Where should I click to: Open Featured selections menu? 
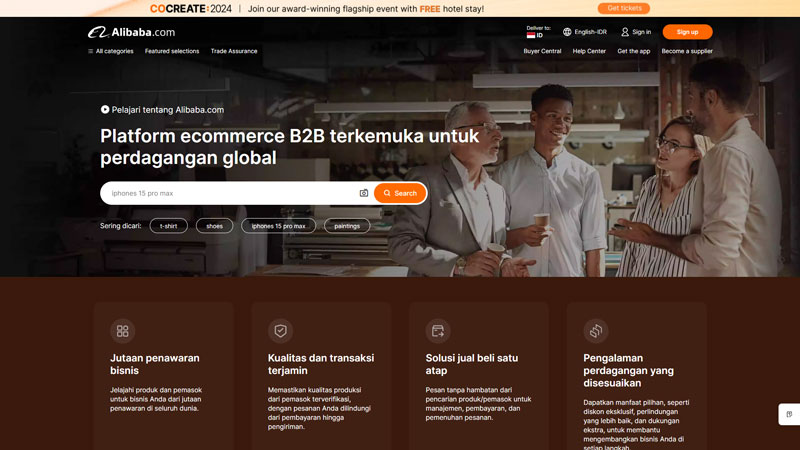click(172, 51)
